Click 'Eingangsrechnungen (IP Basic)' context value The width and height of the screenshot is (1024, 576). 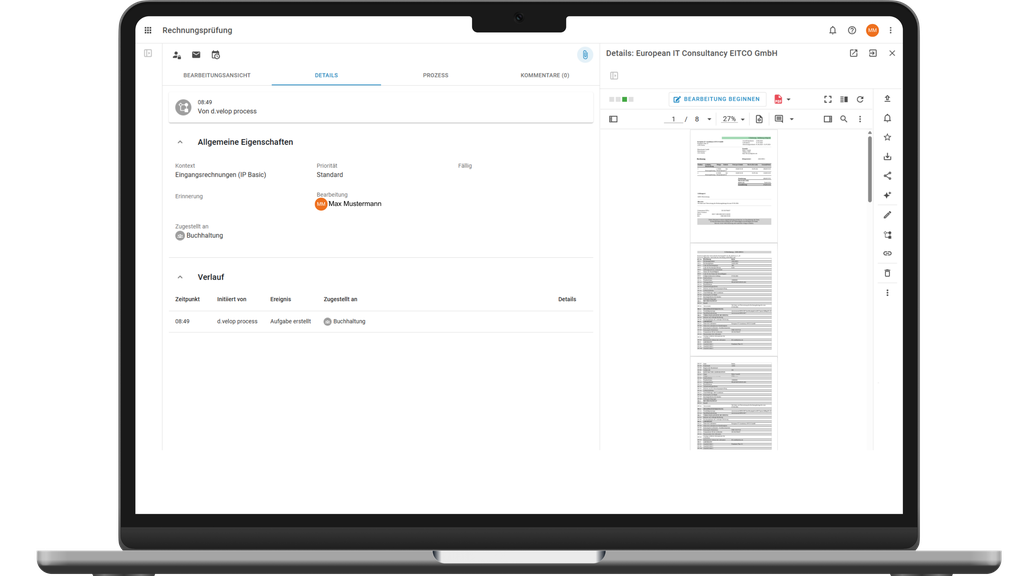[x=221, y=175]
